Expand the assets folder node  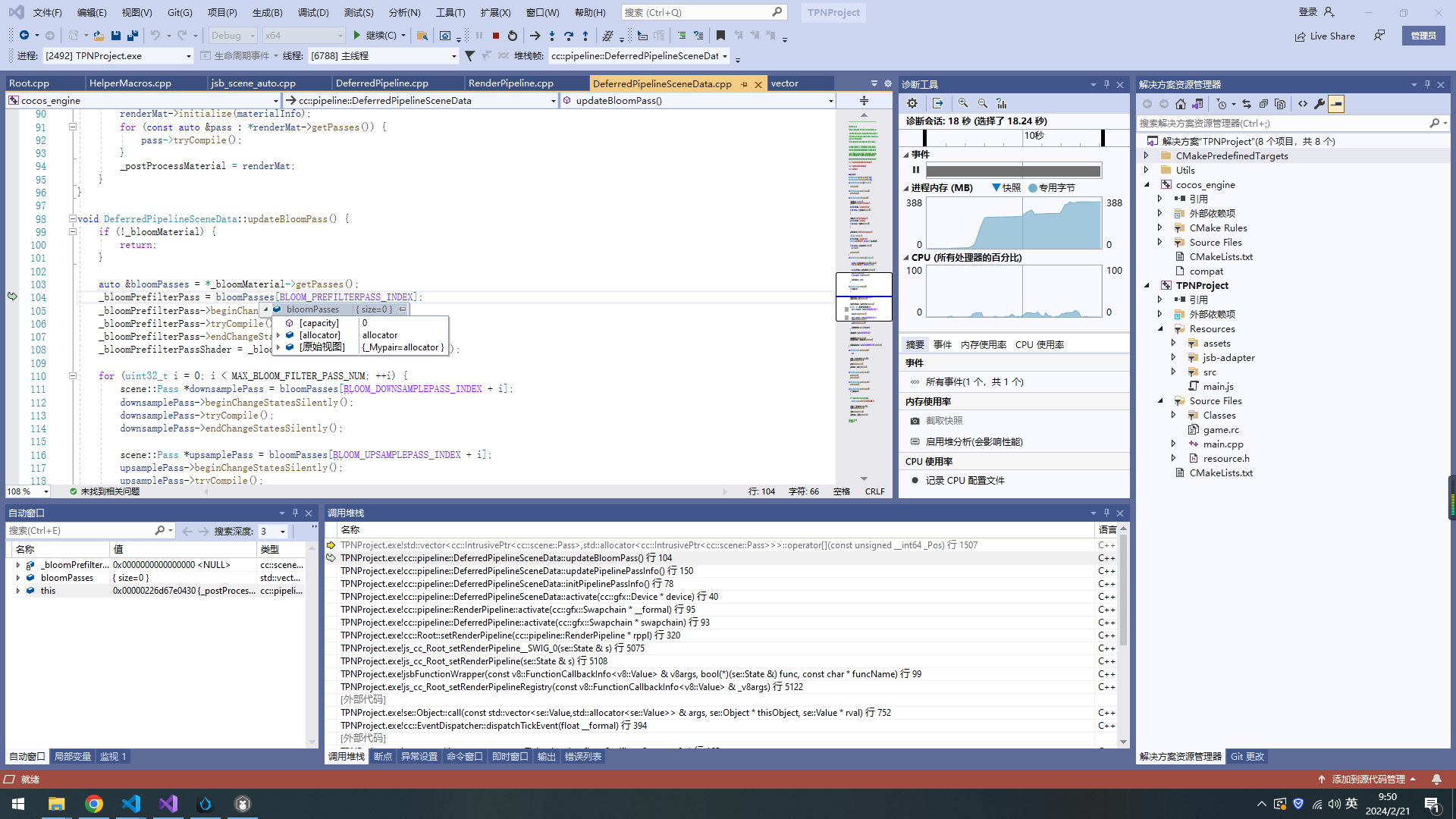(x=1174, y=344)
